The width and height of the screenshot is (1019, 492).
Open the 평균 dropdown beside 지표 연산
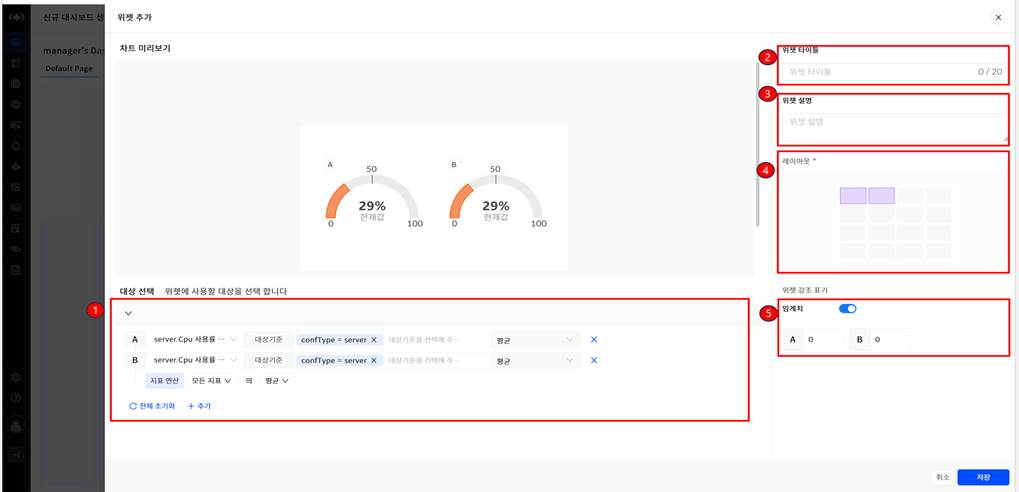276,381
